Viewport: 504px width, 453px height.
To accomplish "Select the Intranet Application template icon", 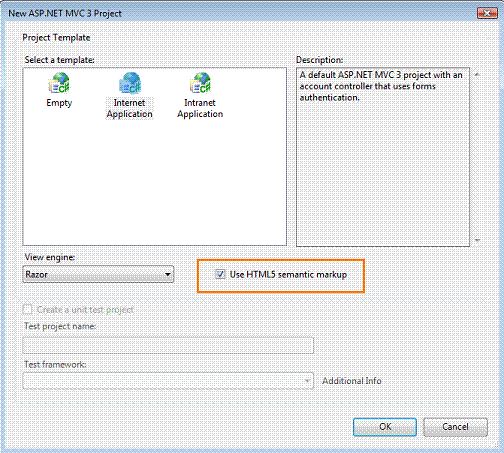I will tap(200, 83).
